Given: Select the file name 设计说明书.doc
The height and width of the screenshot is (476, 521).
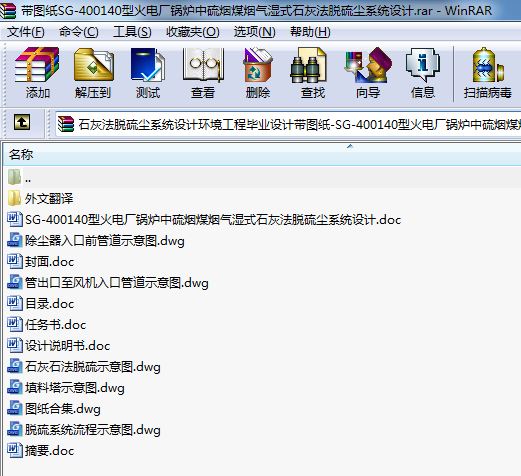Looking at the screenshot, I should click(67, 346).
